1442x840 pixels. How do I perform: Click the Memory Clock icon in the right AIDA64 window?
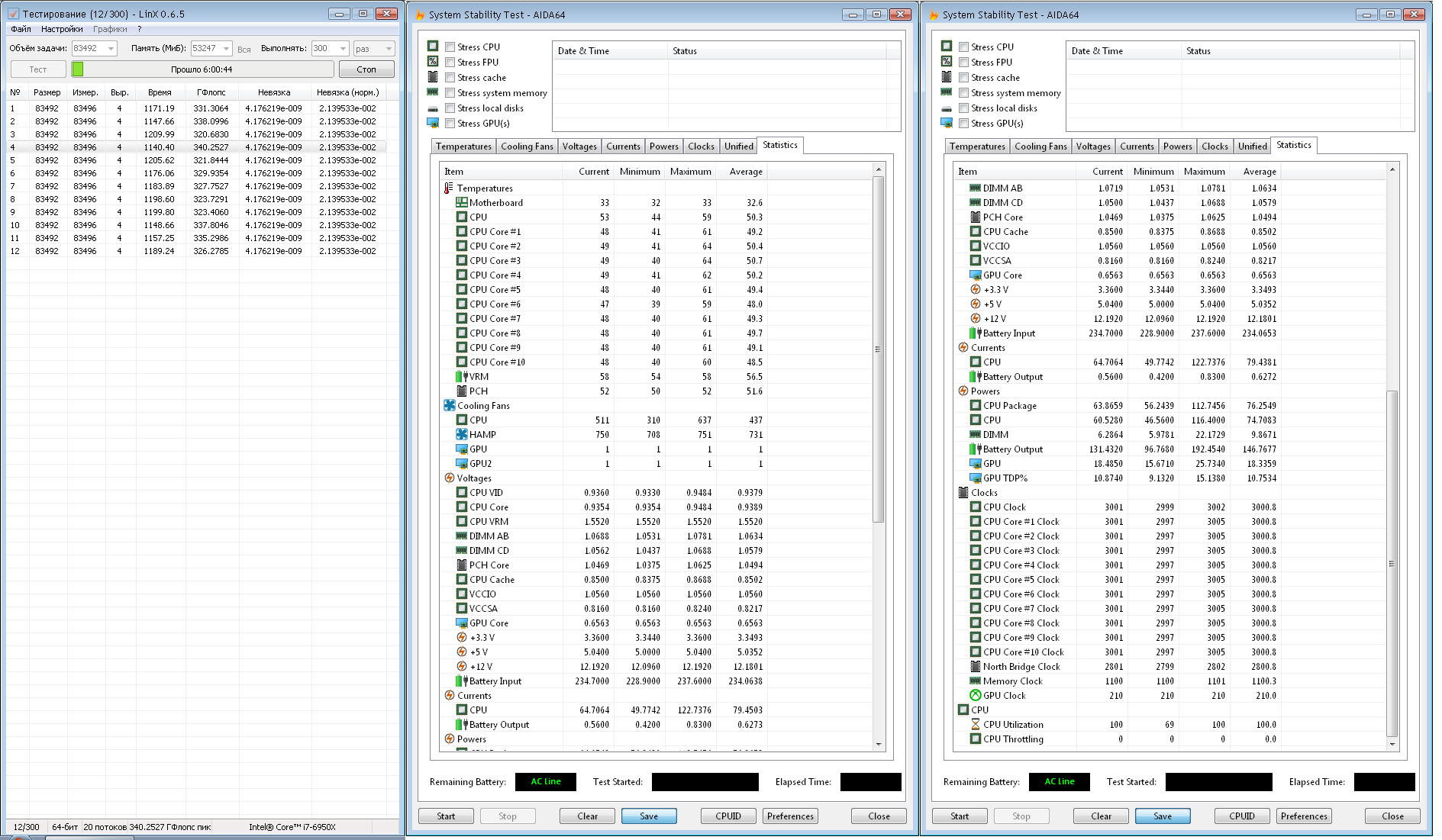coord(976,681)
